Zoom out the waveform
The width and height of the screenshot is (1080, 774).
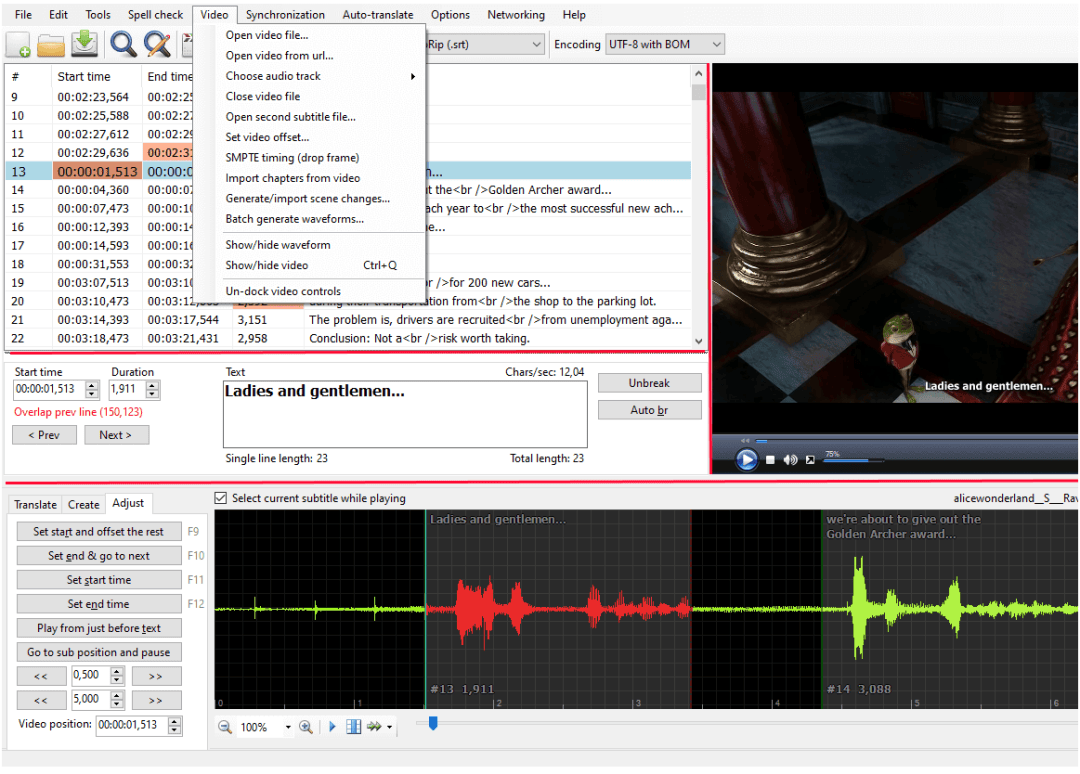click(225, 727)
